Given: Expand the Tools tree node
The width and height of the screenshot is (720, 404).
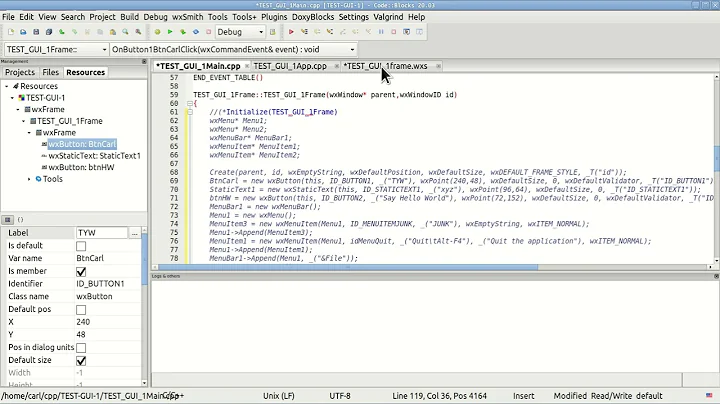Looking at the screenshot, I should click(29, 179).
